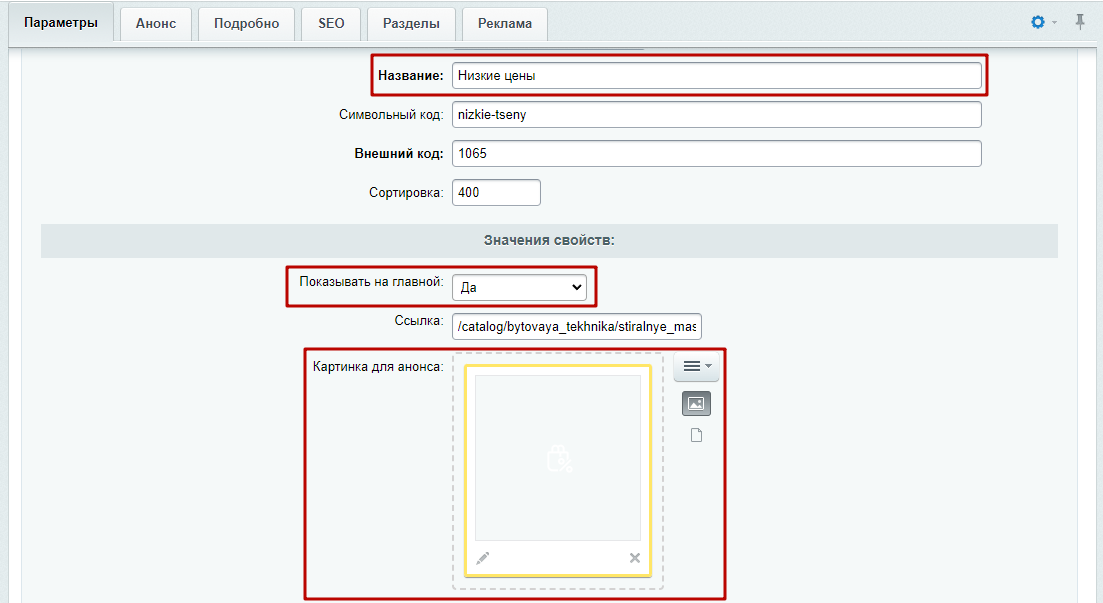The height and width of the screenshot is (603, 1103).
Task: Click the 'Символьный код:' label
Action: [390, 115]
